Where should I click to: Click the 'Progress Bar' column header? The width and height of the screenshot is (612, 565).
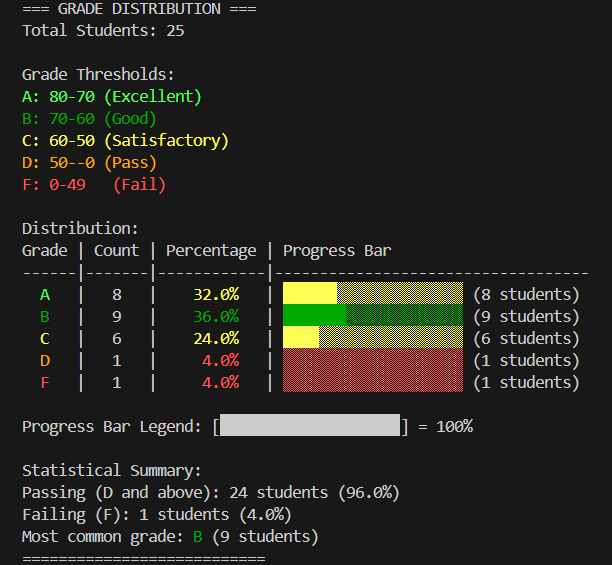(x=337, y=251)
